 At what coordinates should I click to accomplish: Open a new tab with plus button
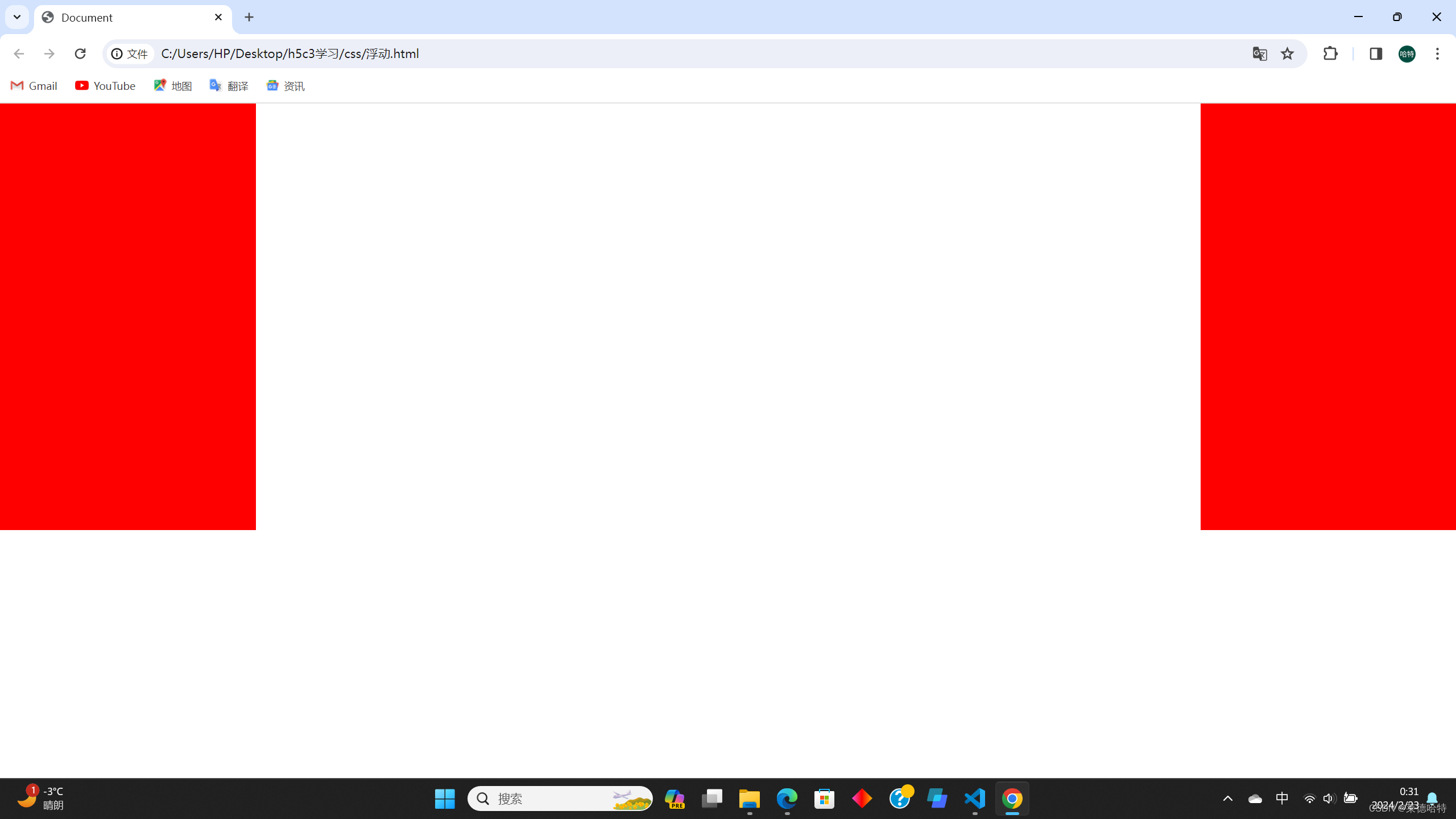(x=249, y=17)
